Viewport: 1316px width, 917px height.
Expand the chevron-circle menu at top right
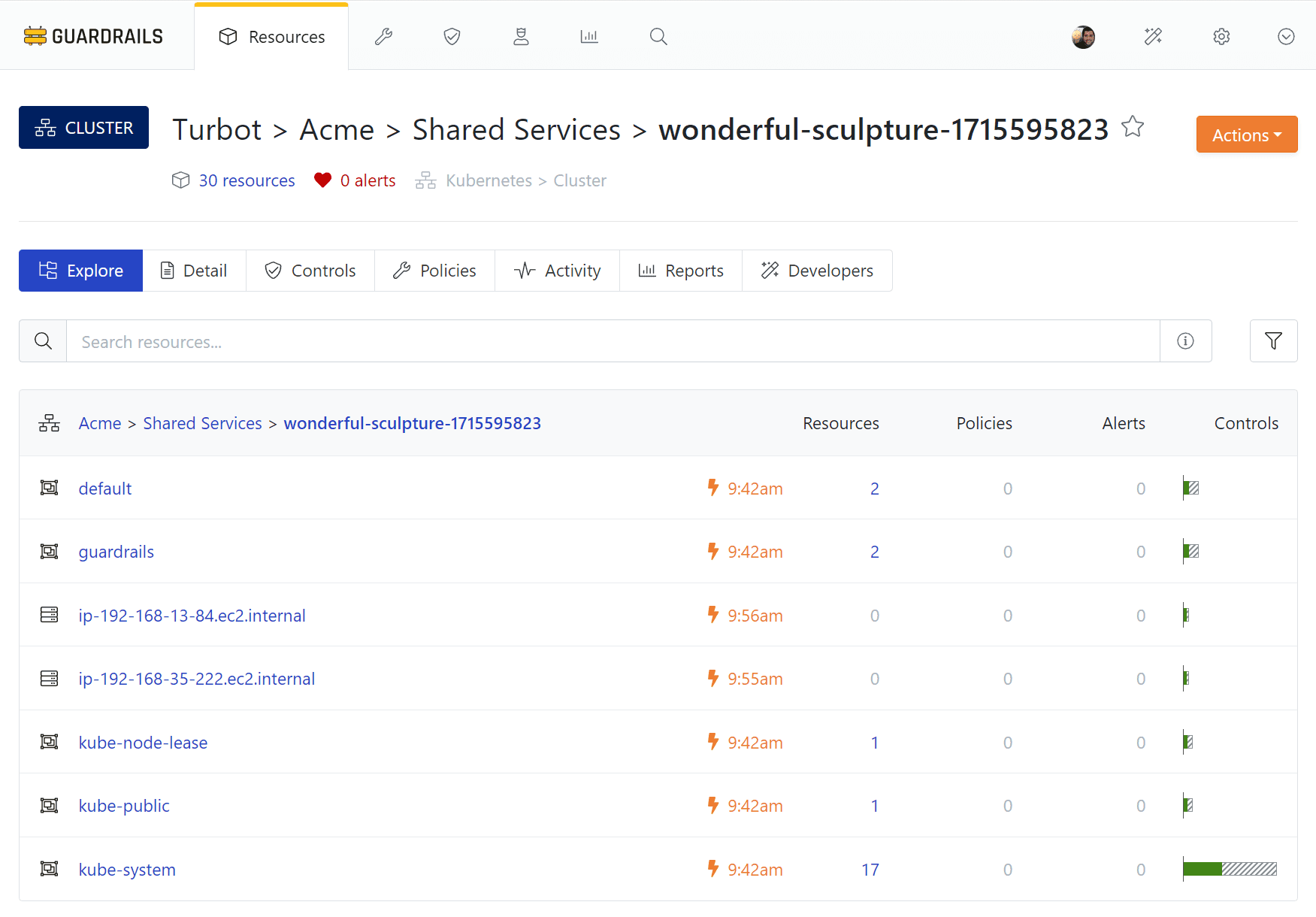tap(1286, 36)
